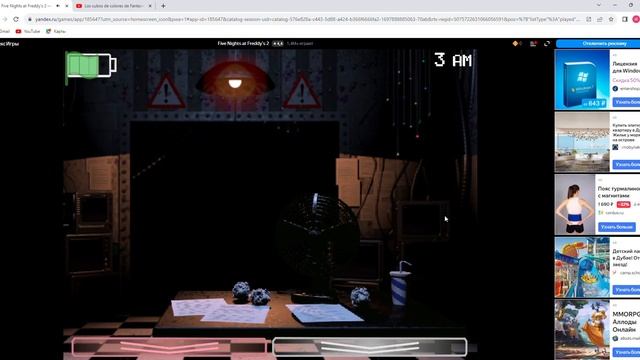Click the red mask button in game

[x=170, y=347]
